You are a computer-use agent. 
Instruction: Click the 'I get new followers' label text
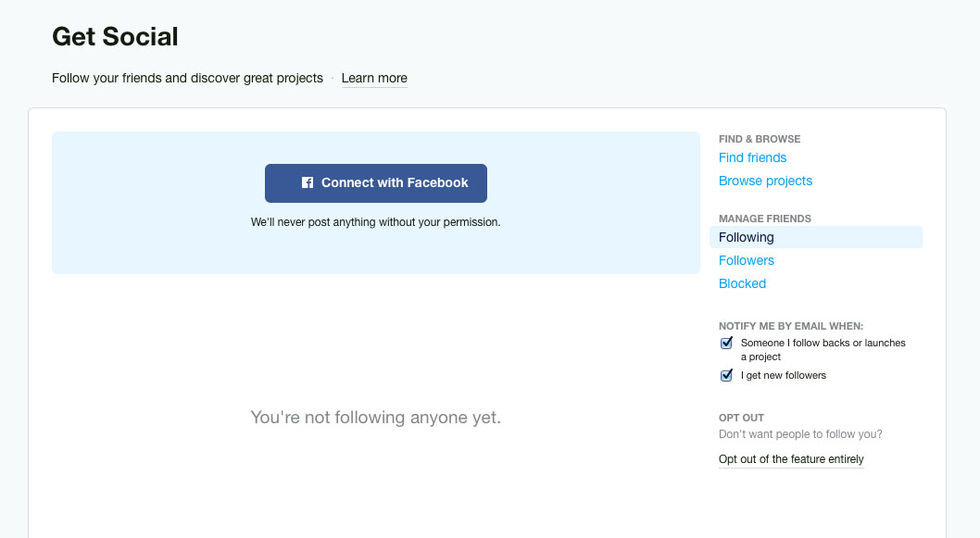click(x=783, y=376)
